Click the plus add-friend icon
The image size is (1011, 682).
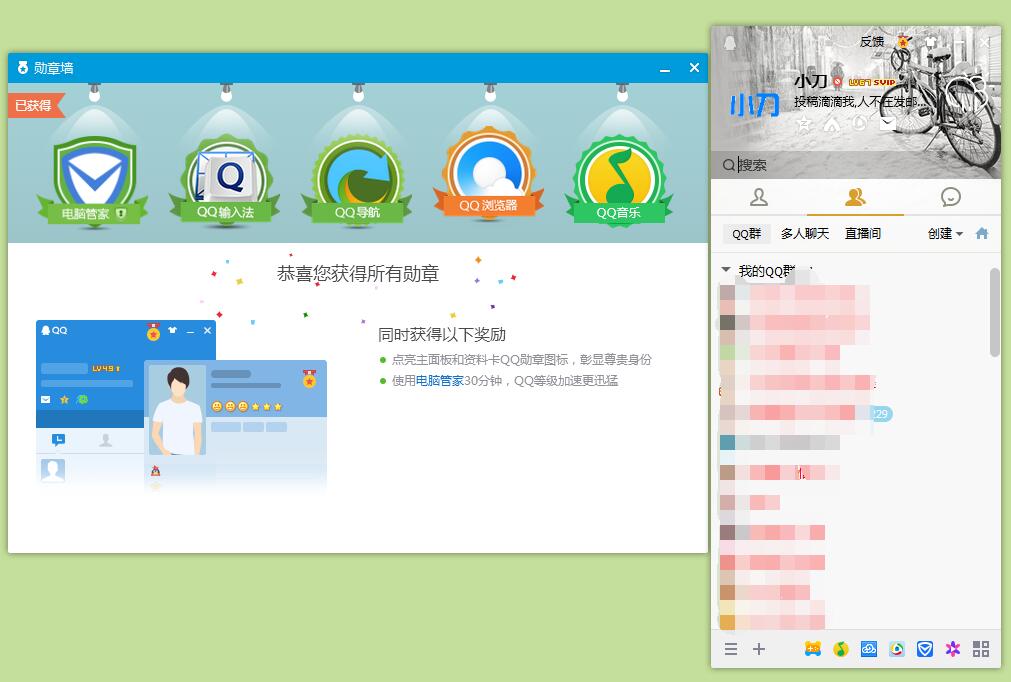(759, 649)
